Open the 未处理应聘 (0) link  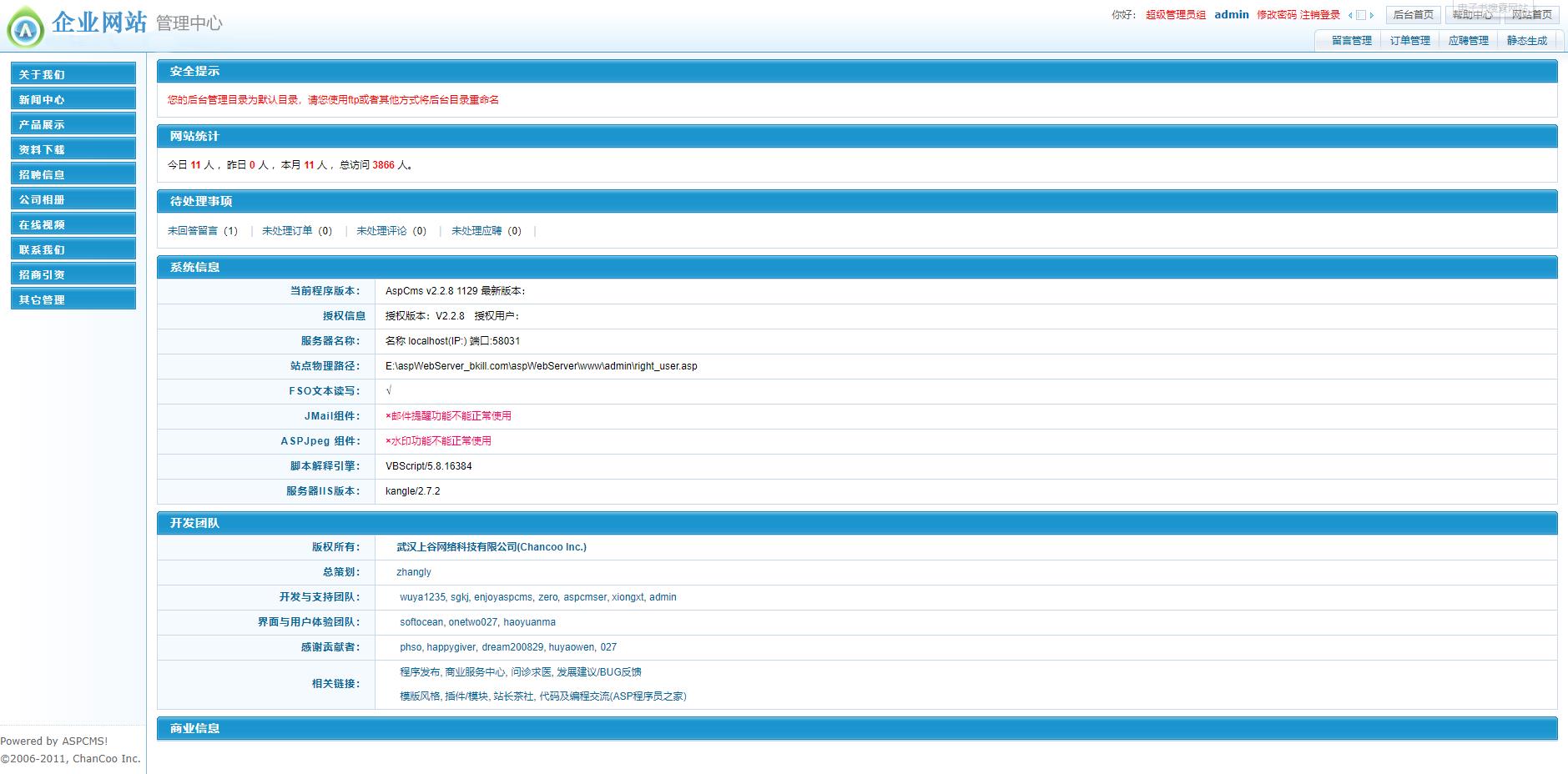(x=487, y=231)
